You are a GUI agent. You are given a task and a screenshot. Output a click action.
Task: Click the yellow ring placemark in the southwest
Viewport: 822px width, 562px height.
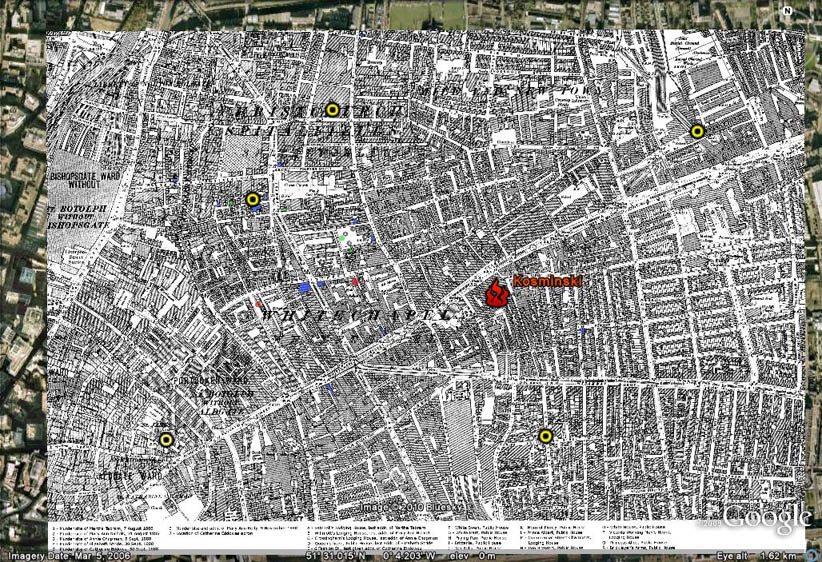point(166,439)
